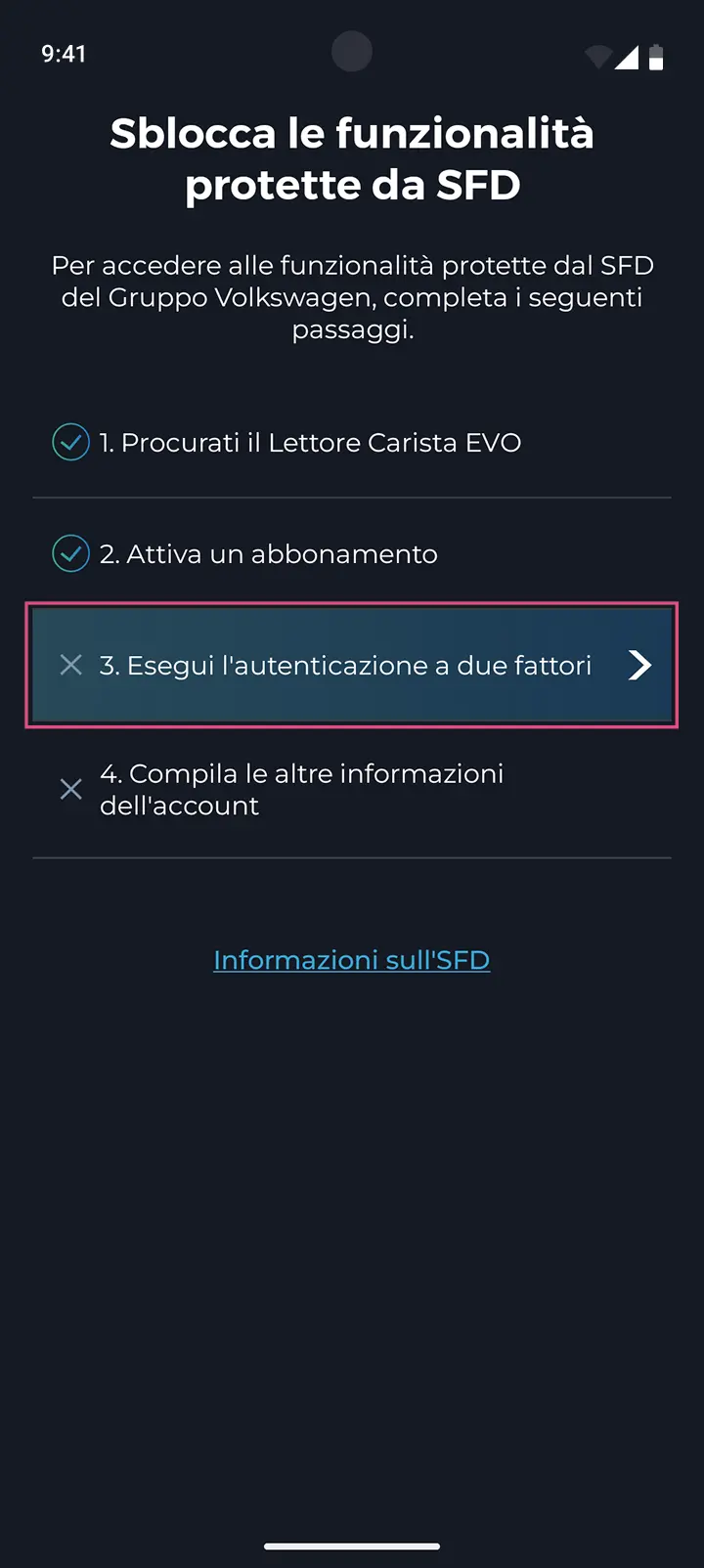Tap "3. Esegui l'autenticazione a due fattori" label
Image resolution: width=704 pixels, height=1568 pixels.
coord(345,666)
